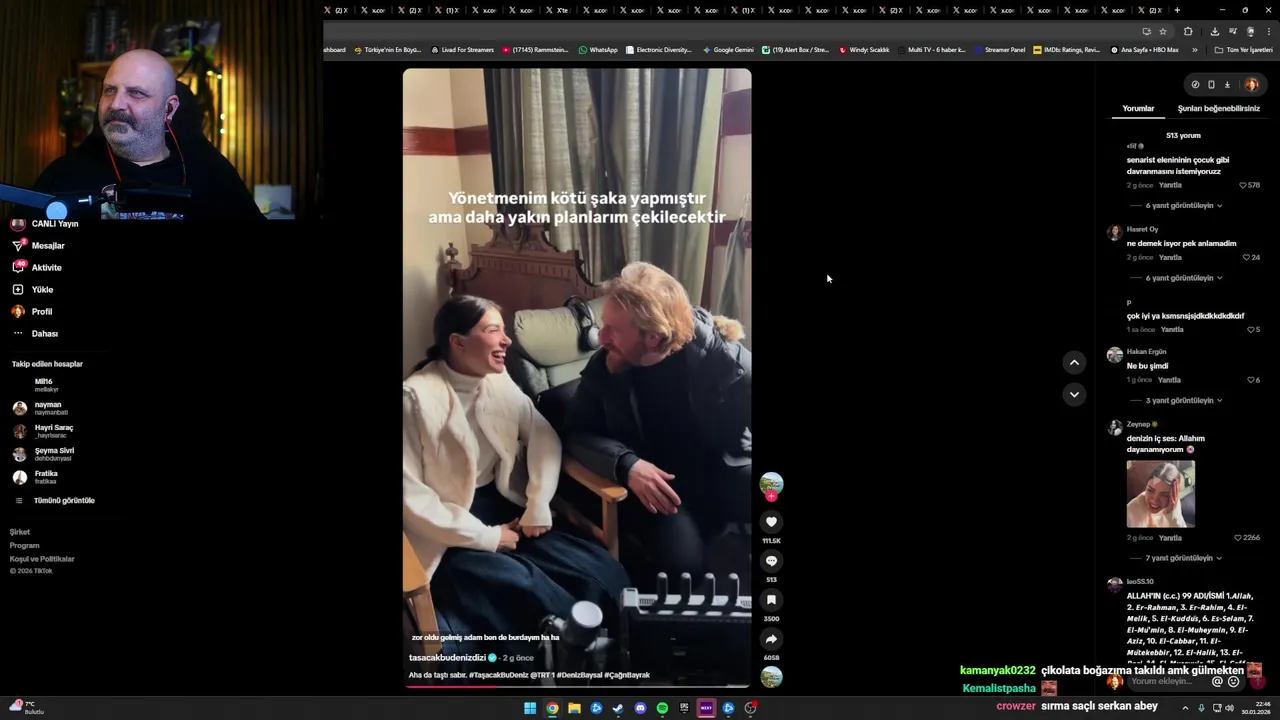
Task: Open the Şirket footer link
Action: point(20,532)
